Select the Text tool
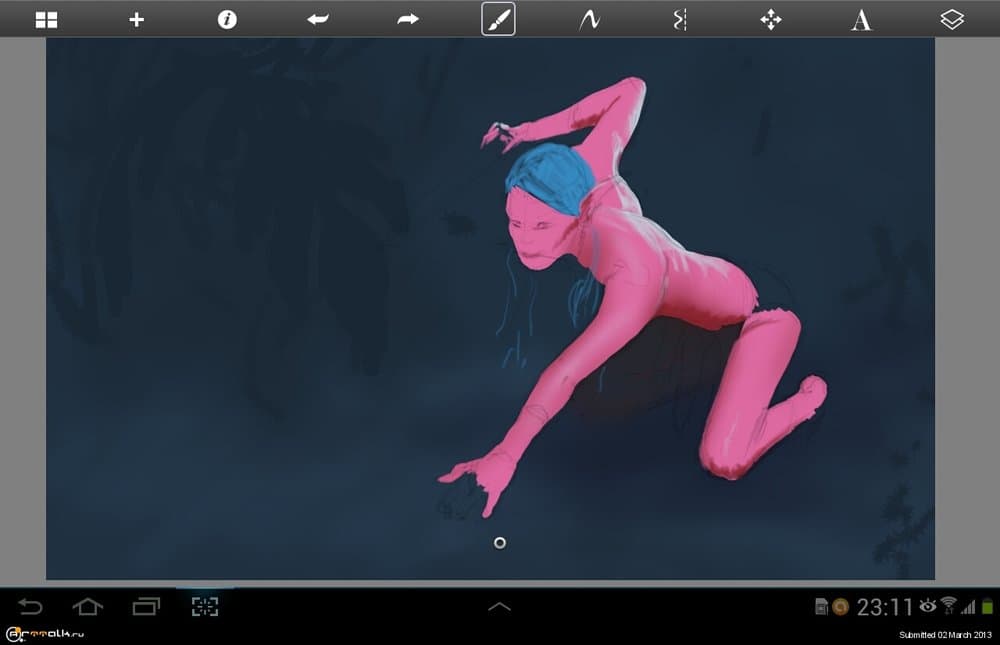This screenshot has width=1000, height=645. pos(860,18)
